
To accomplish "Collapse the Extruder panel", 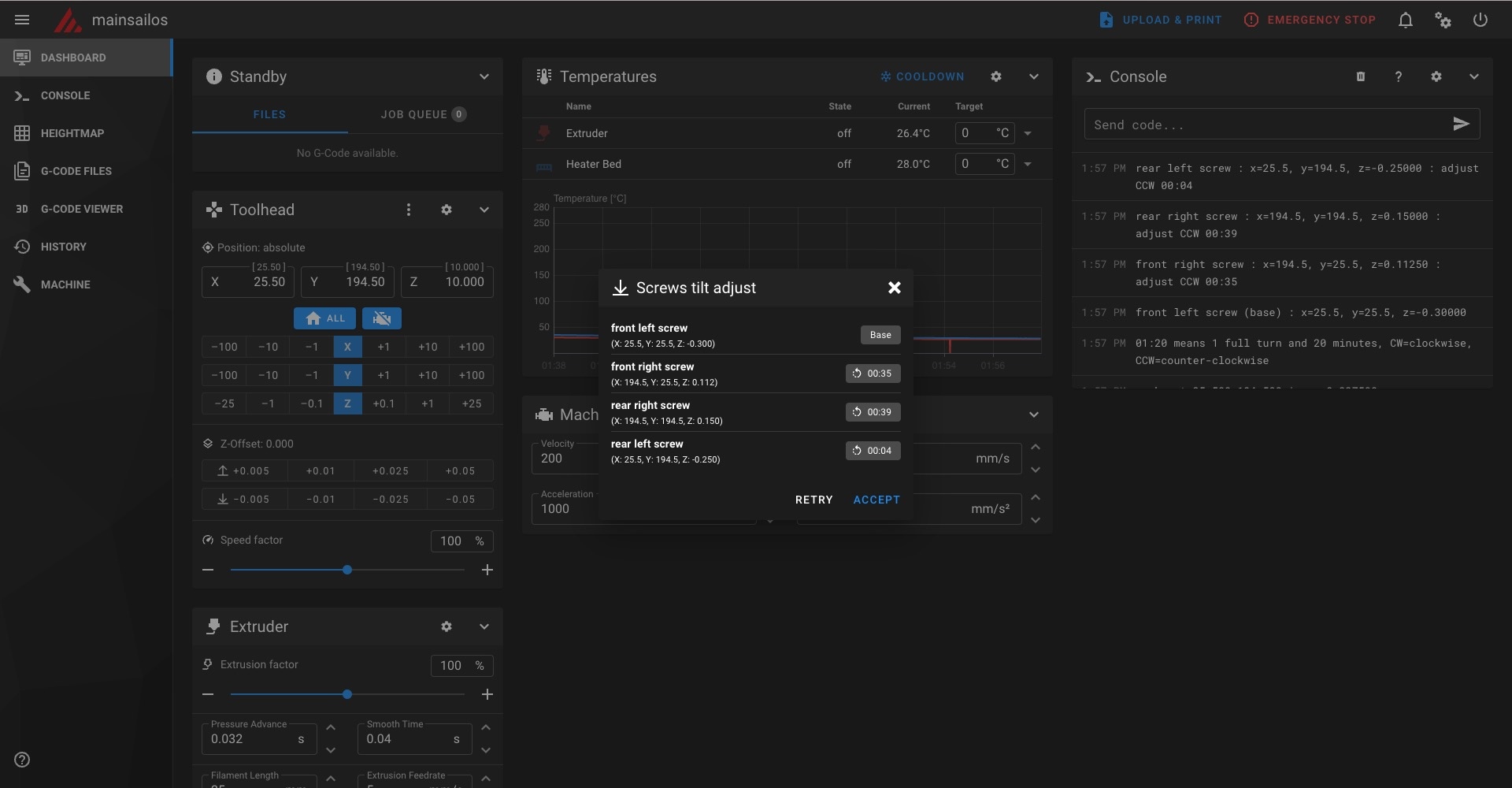I will (484, 626).
